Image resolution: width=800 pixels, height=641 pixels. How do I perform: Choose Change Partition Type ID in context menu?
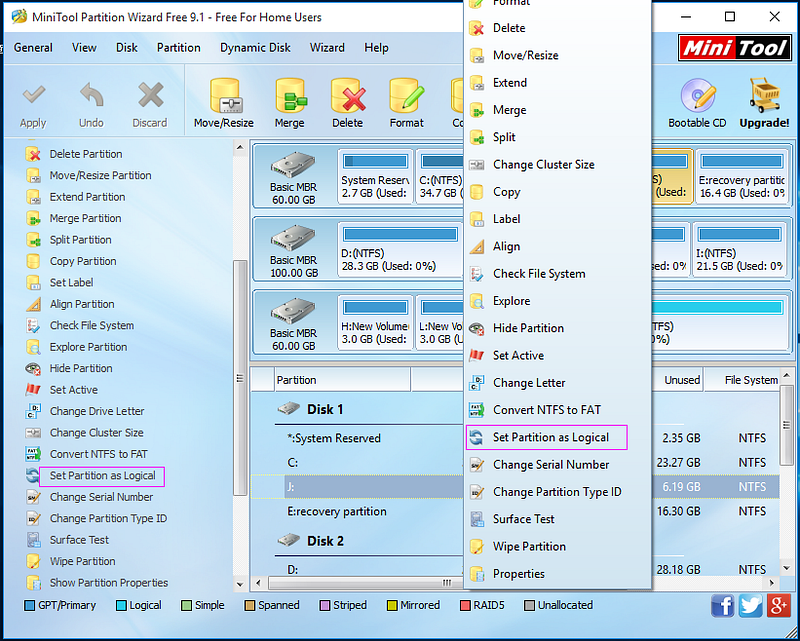[557, 492]
